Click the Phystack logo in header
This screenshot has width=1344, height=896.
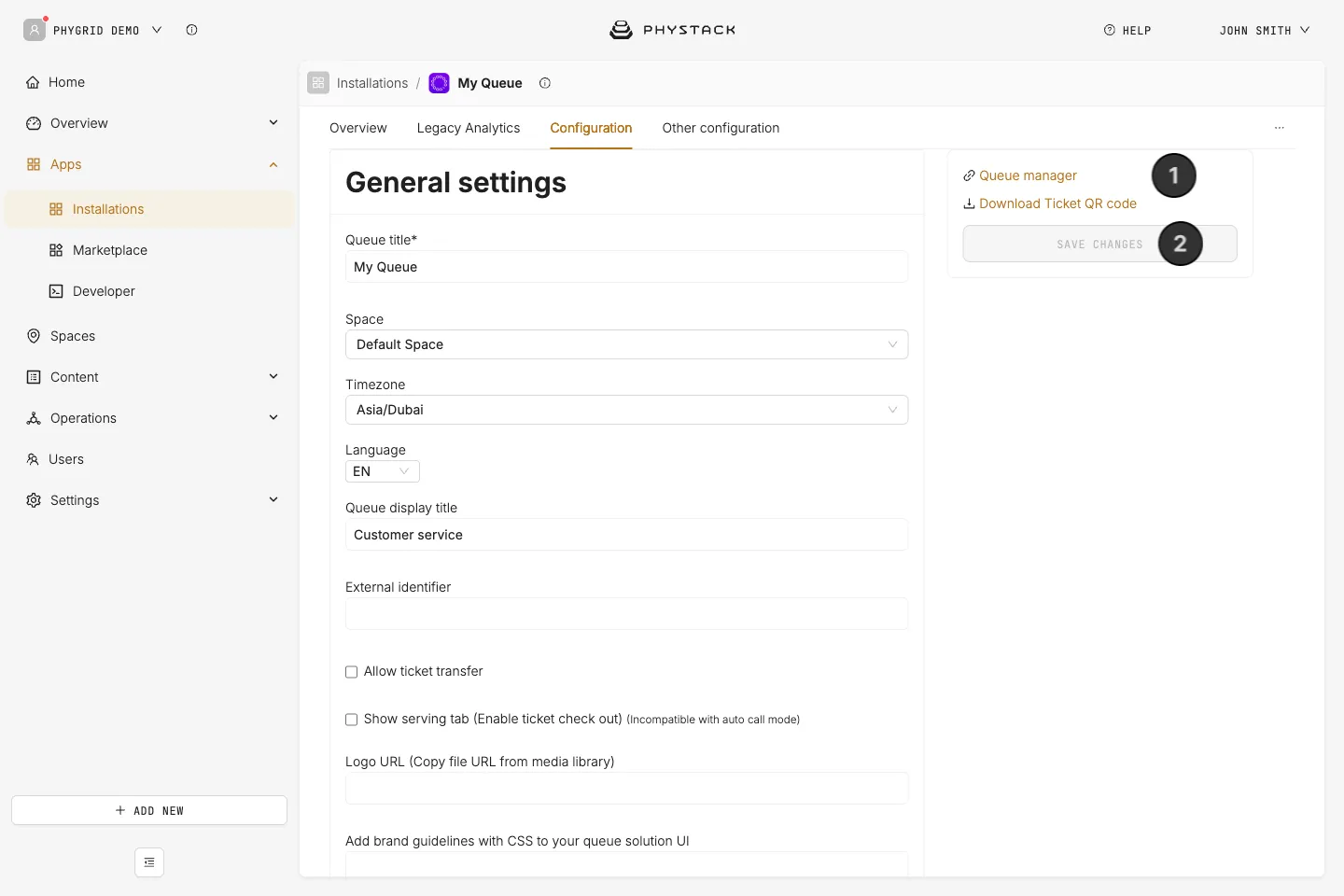[x=672, y=30]
